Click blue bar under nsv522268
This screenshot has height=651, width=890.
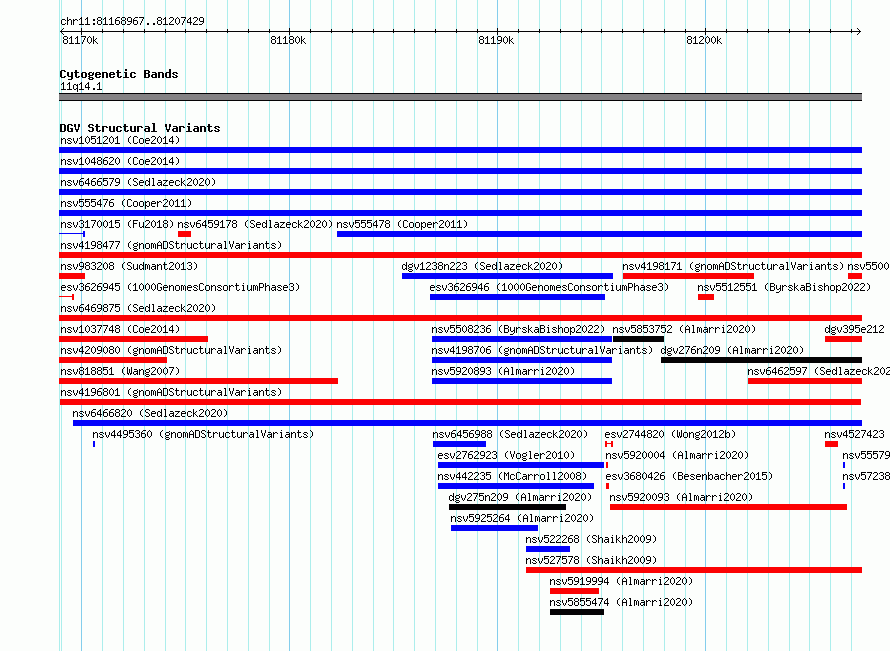tap(548, 549)
